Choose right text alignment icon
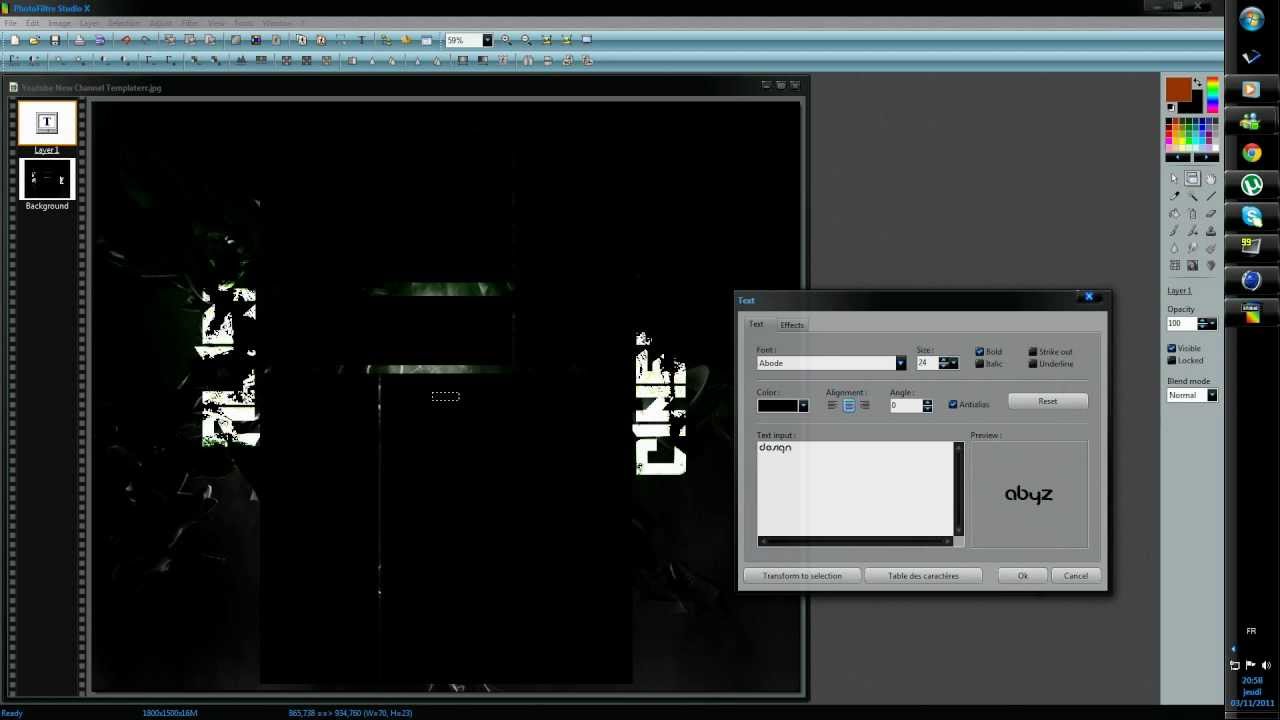Viewport: 1280px width, 720px height. click(x=865, y=405)
